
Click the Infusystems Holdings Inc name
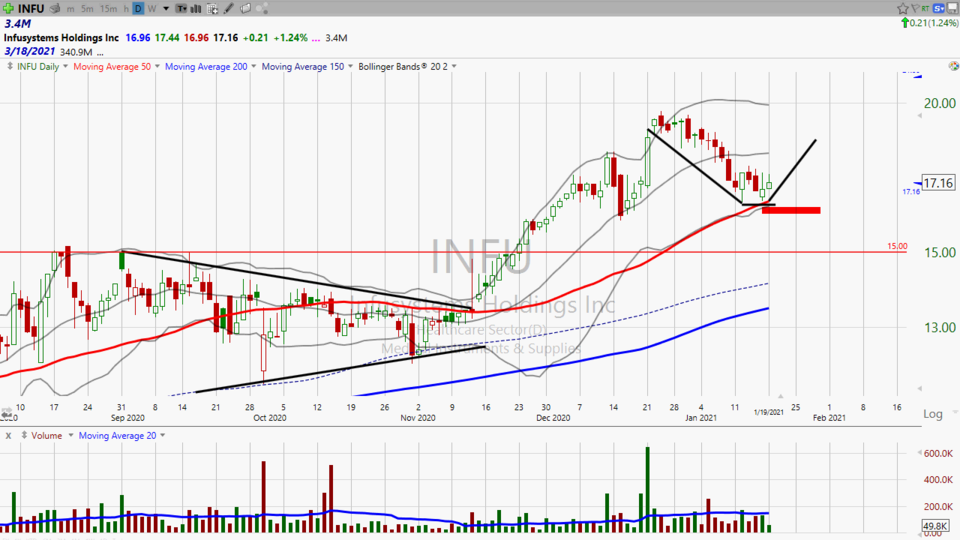pos(61,38)
